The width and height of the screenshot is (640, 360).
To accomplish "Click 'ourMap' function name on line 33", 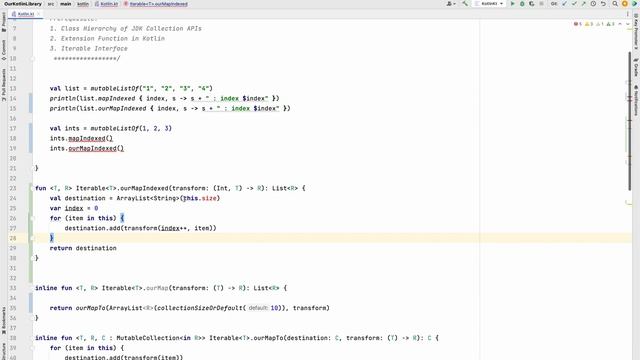I will tap(157, 288).
